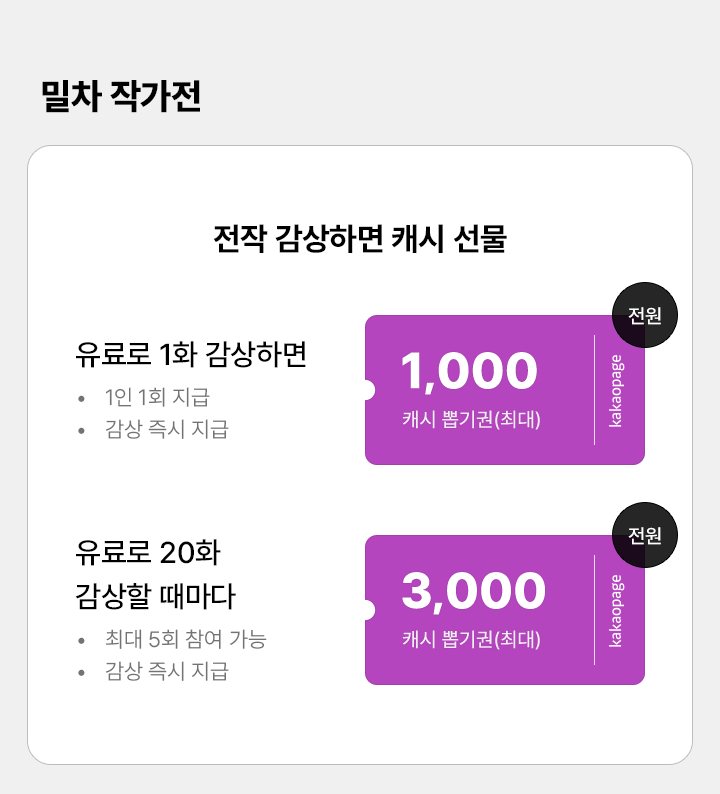
Task: Click the 1인 1회 지급 bullet item
Action: click(x=157, y=397)
